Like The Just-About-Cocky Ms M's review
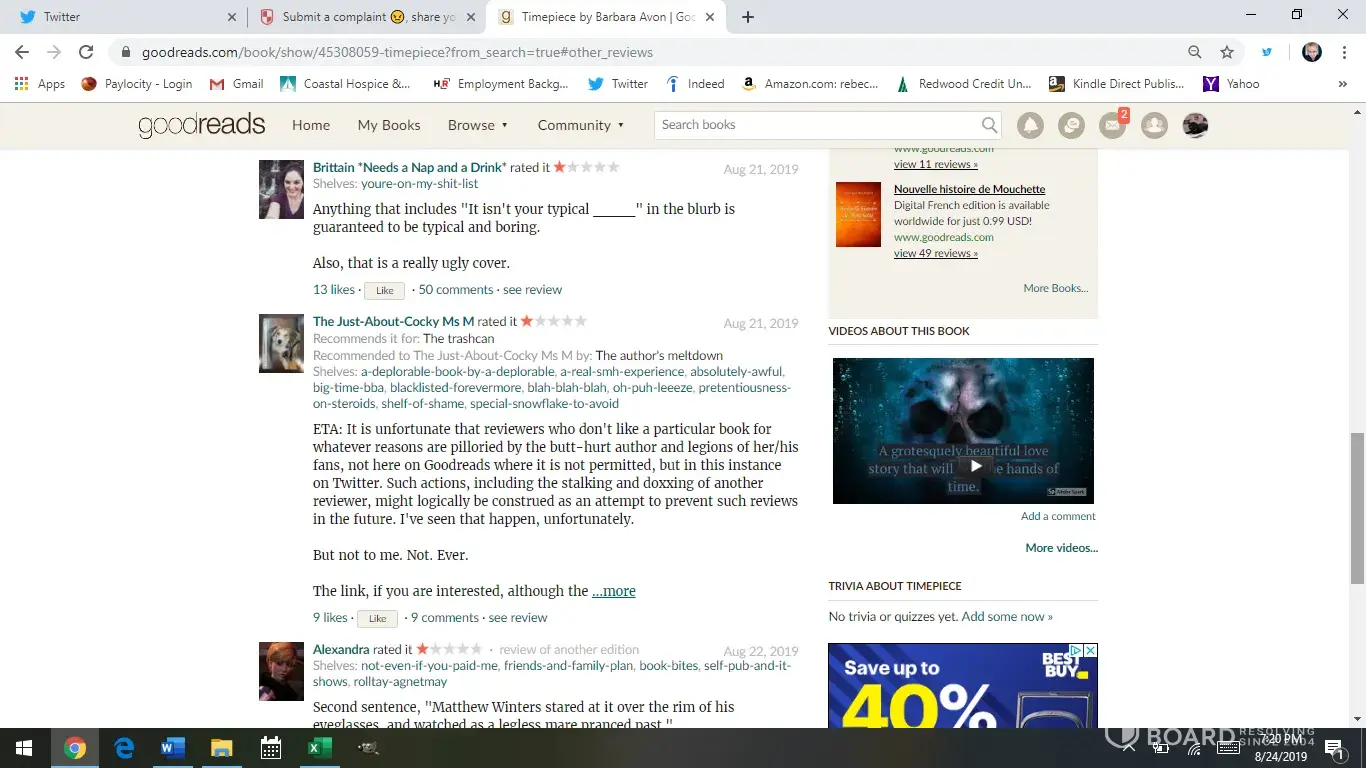The height and width of the screenshot is (768, 1366). pyautogui.click(x=377, y=618)
